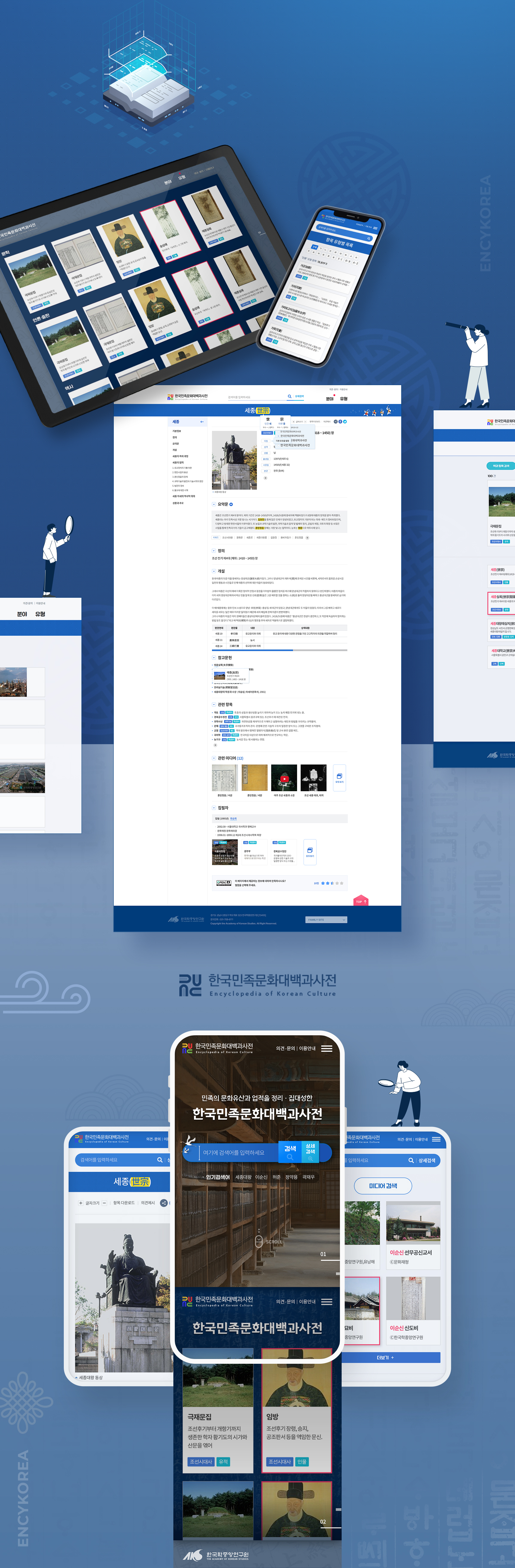
Task: Select popular search 곽재우 on center phone
Action: click(x=309, y=1177)
